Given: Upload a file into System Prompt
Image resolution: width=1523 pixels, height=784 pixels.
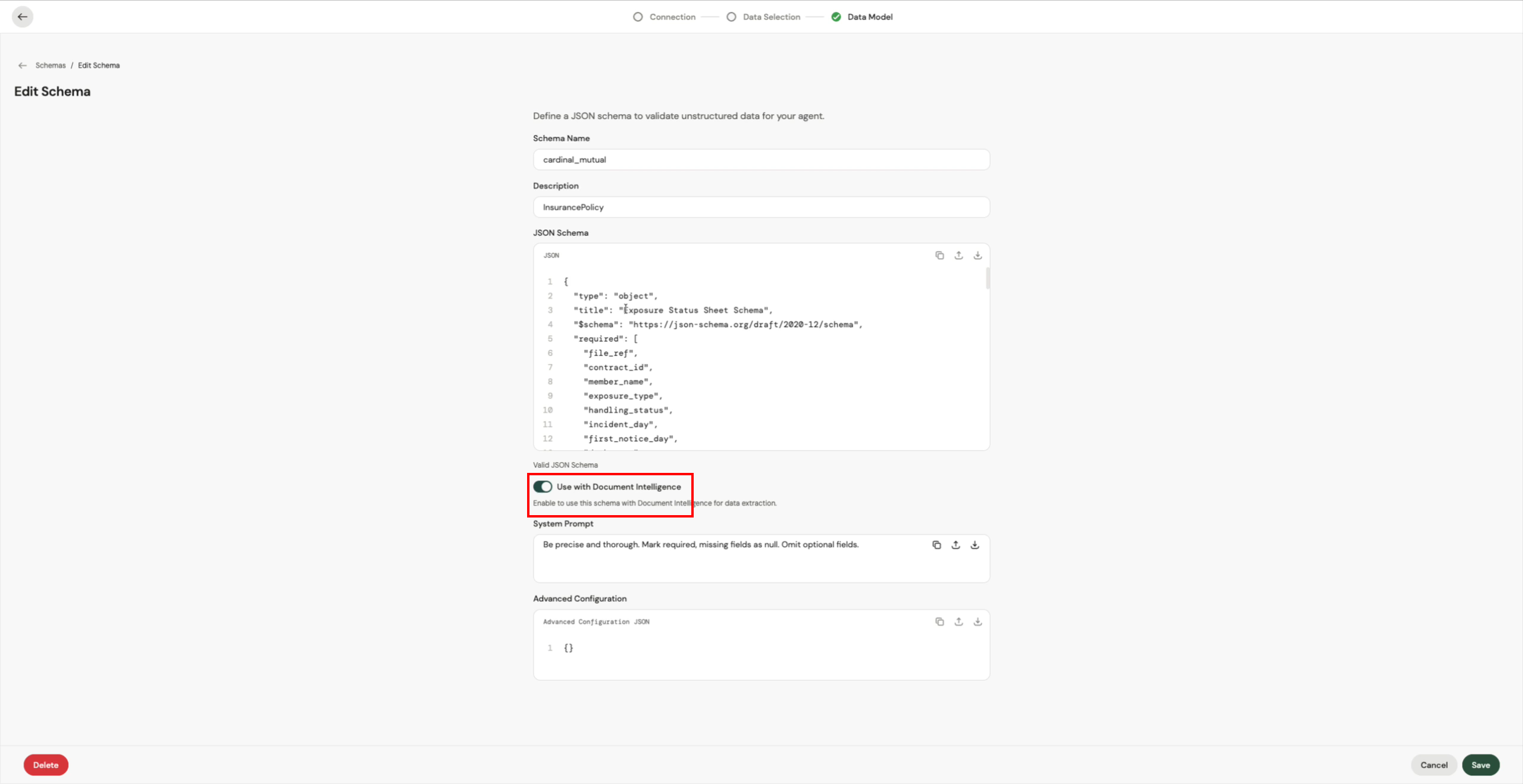Looking at the screenshot, I should (955, 545).
